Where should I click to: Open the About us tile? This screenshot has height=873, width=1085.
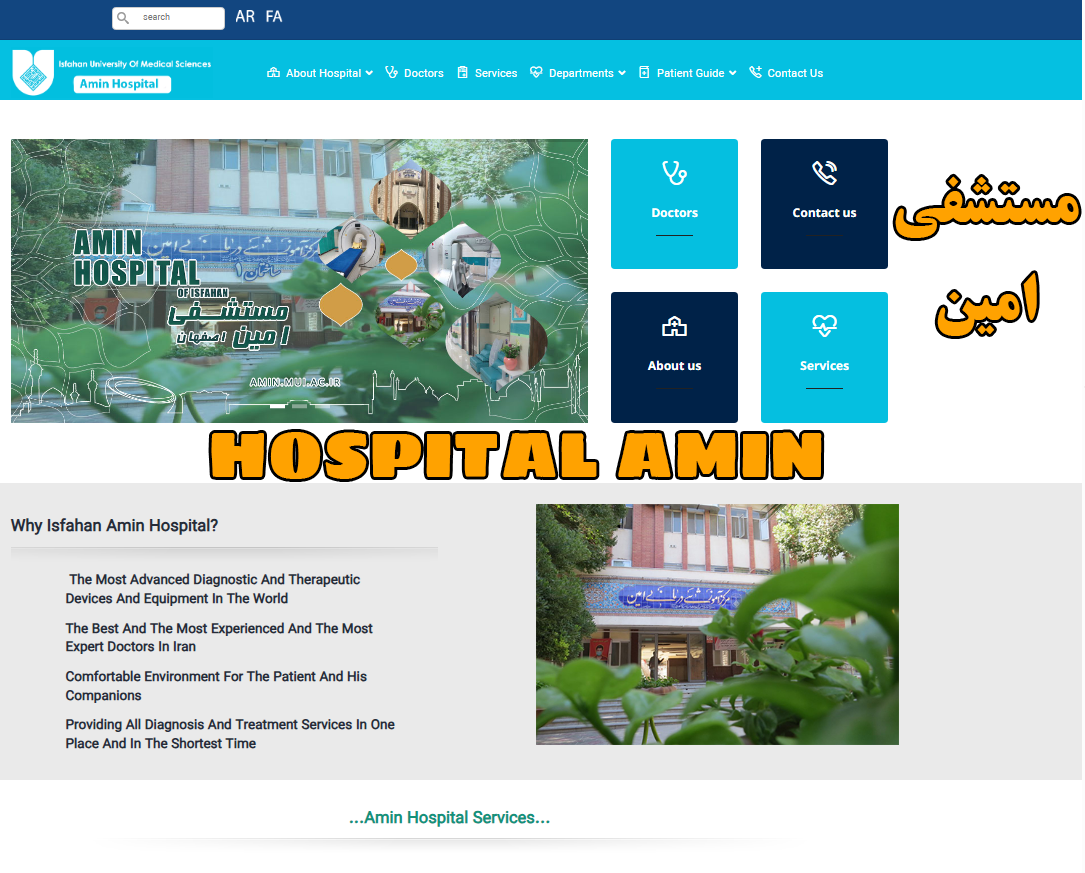(x=675, y=357)
